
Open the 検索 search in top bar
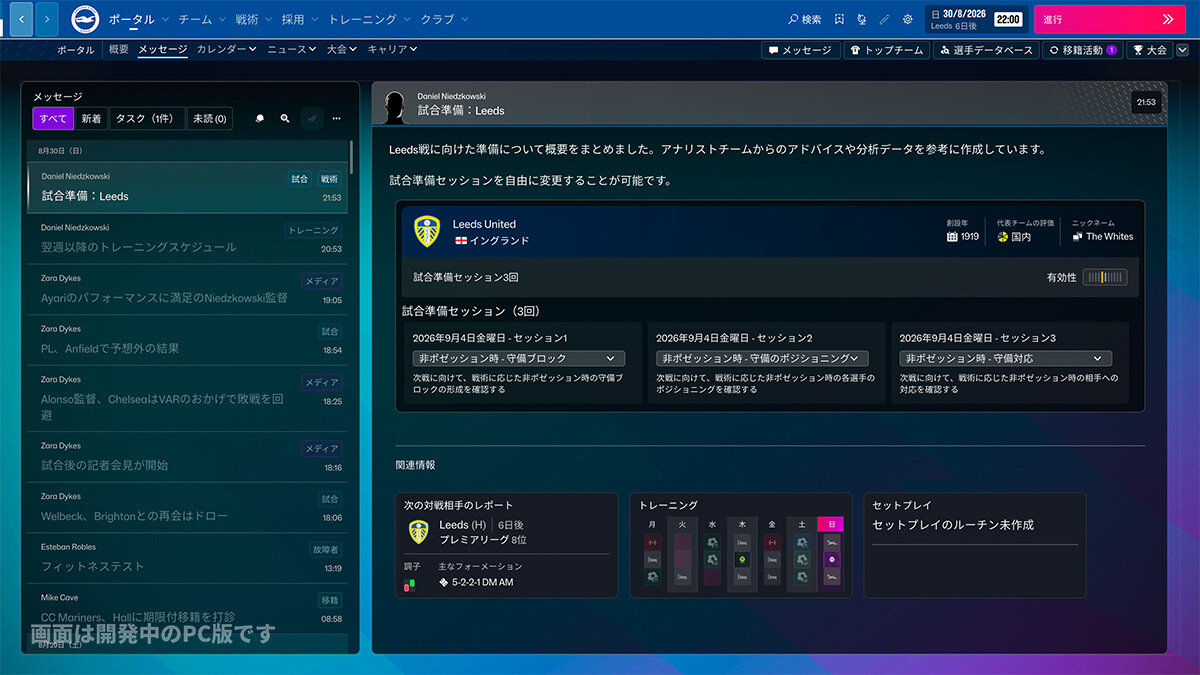pyautogui.click(x=804, y=19)
